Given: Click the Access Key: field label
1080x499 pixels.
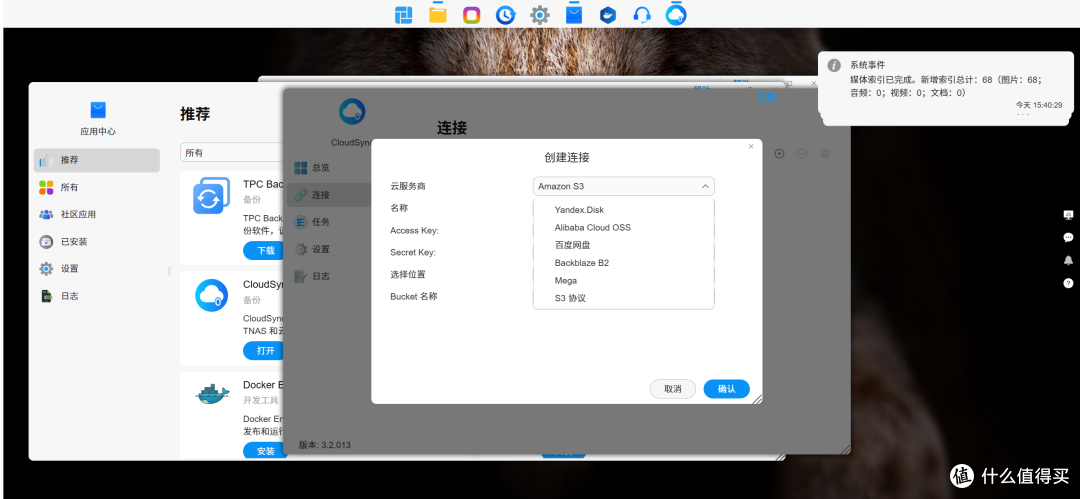Looking at the screenshot, I should click(x=415, y=230).
